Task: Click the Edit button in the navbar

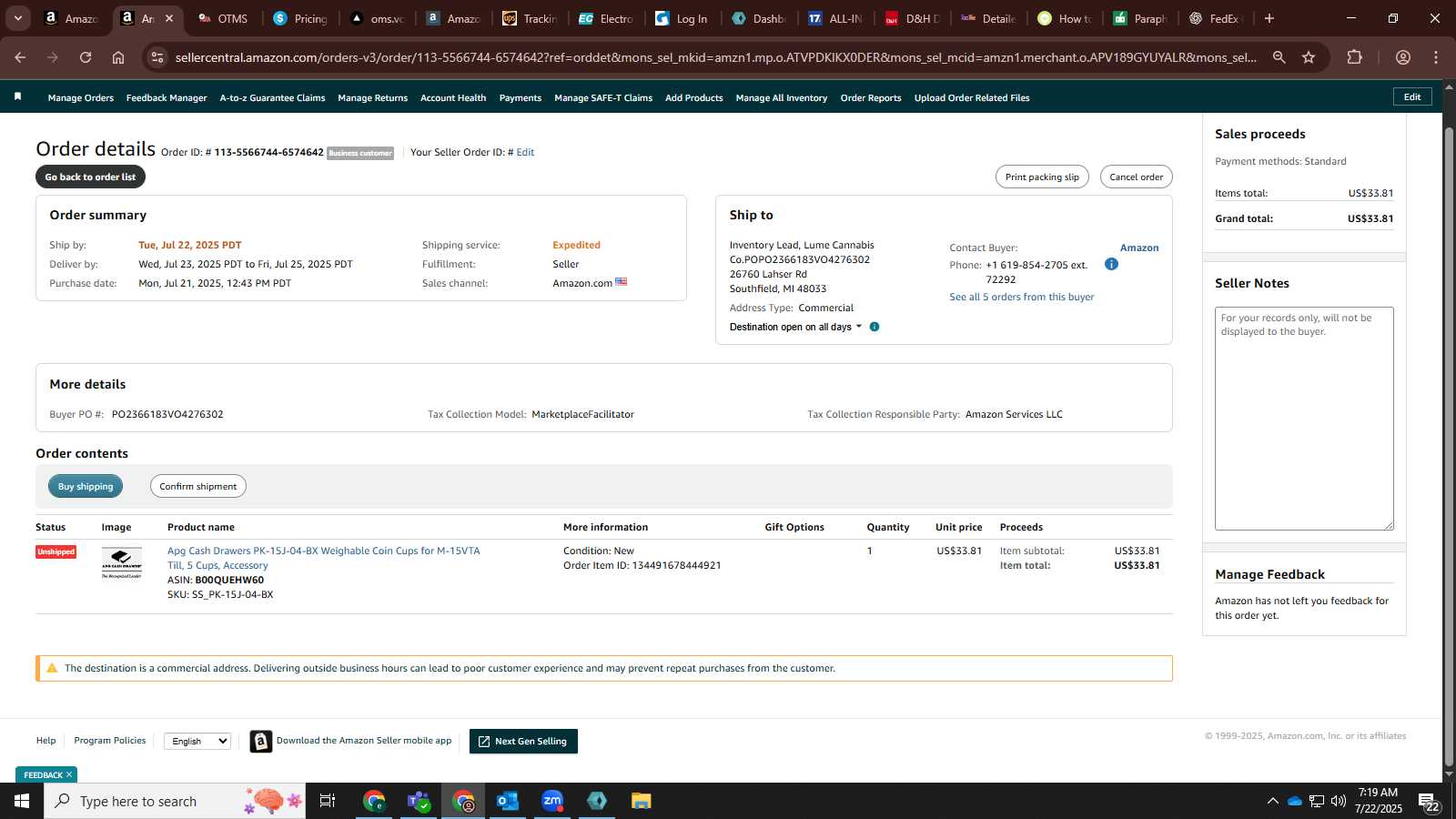Action: [x=1412, y=96]
